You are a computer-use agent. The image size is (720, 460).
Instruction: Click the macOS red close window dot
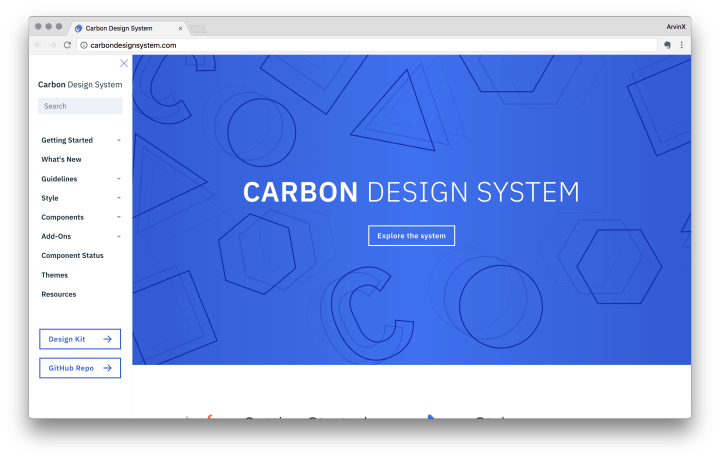coord(38,26)
